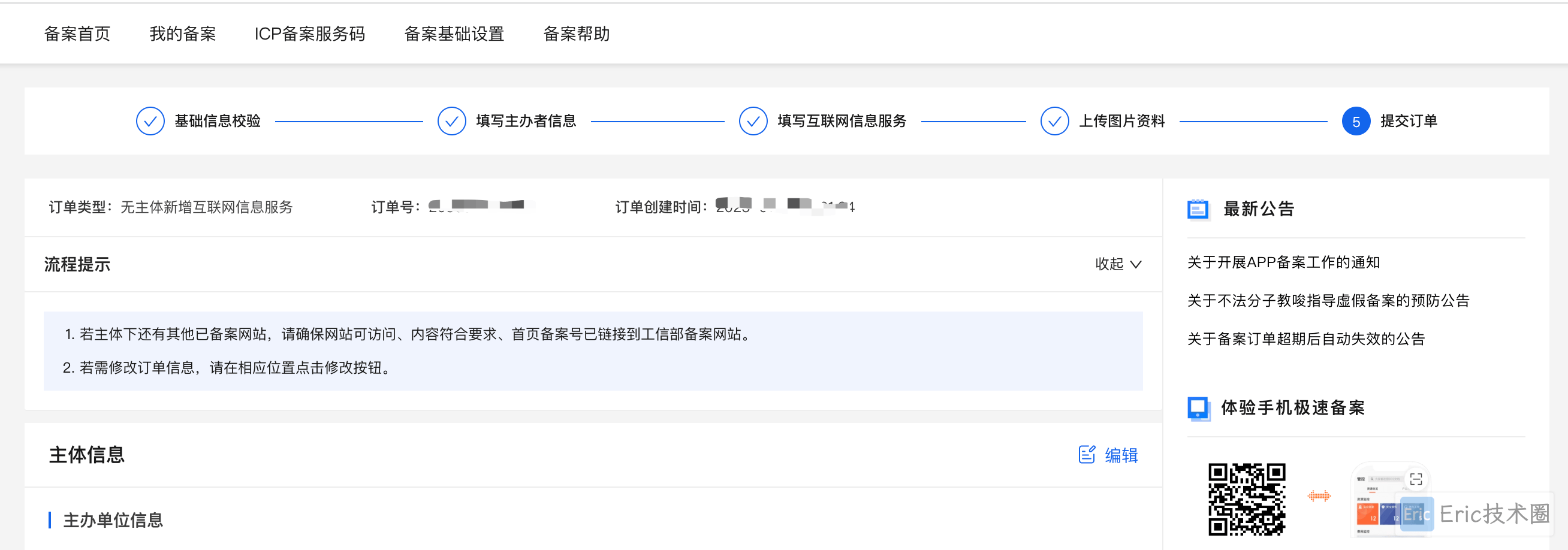Click tip 1 about 已备案网站 access
This screenshot has width=1568, height=550.
click(x=409, y=335)
